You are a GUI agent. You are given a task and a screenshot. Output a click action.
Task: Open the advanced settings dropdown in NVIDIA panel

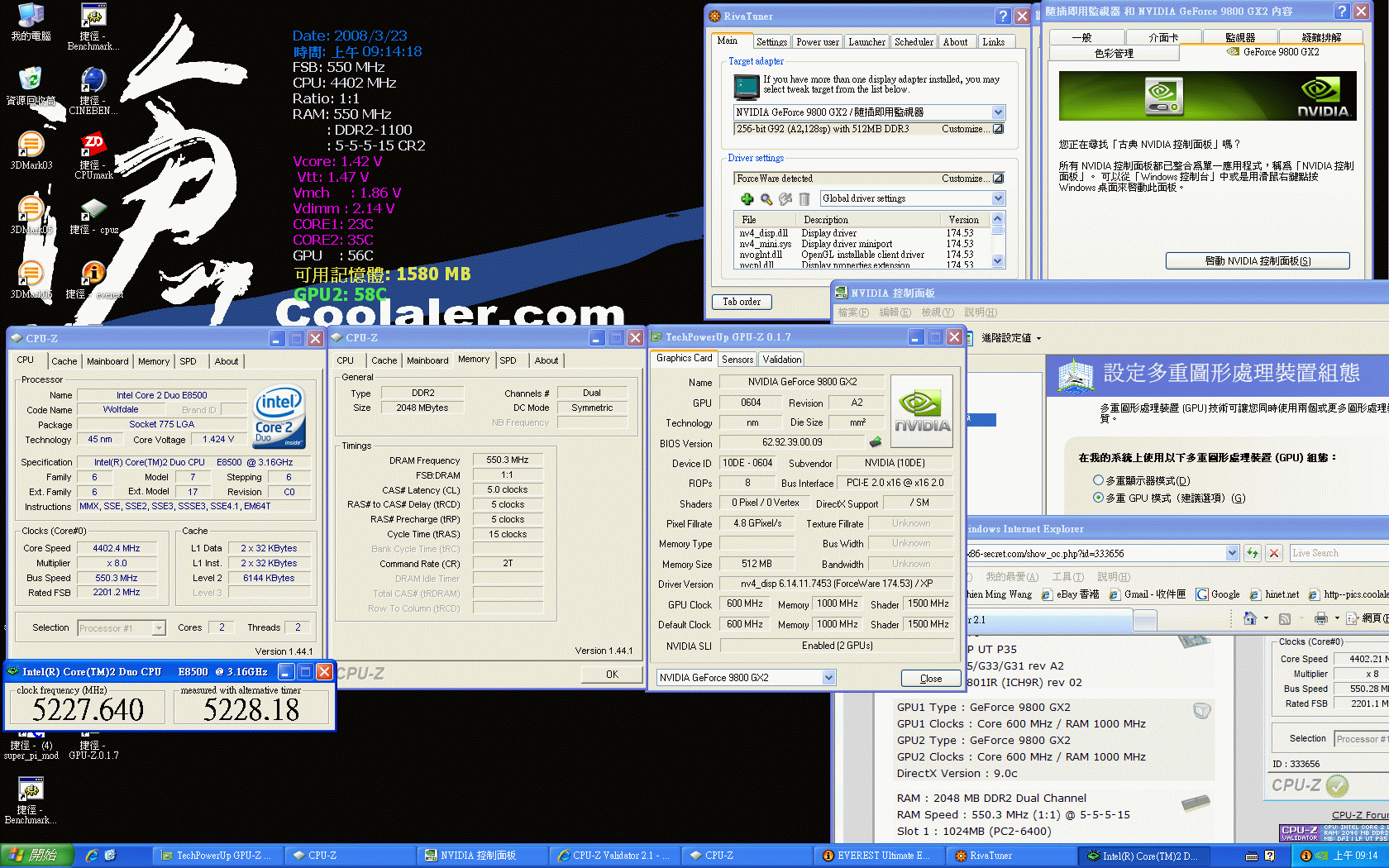(1011, 338)
